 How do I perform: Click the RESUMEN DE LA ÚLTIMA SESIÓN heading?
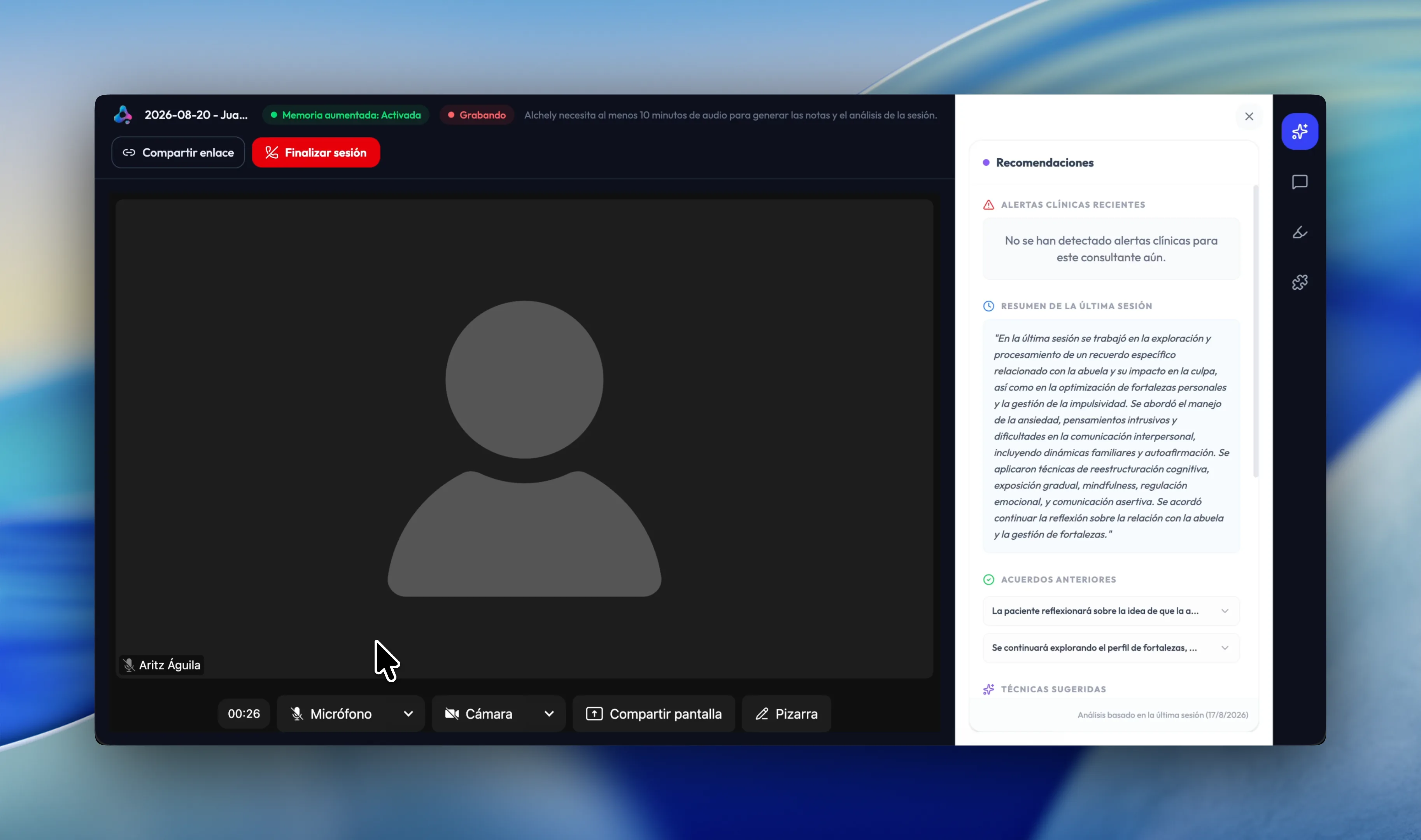[1076, 306]
